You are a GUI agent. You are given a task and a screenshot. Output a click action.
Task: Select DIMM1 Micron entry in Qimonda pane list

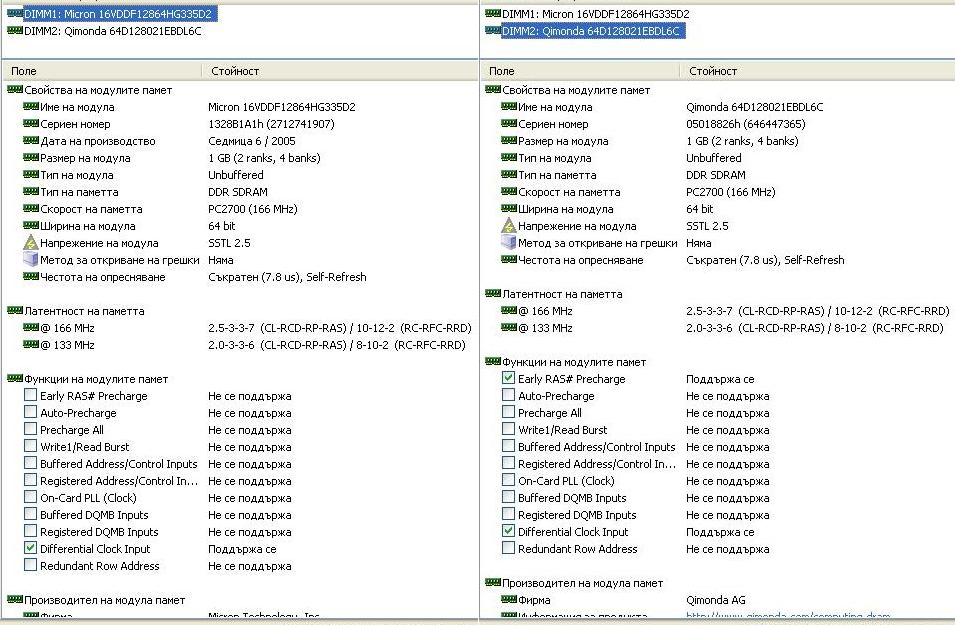[x=596, y=13]
